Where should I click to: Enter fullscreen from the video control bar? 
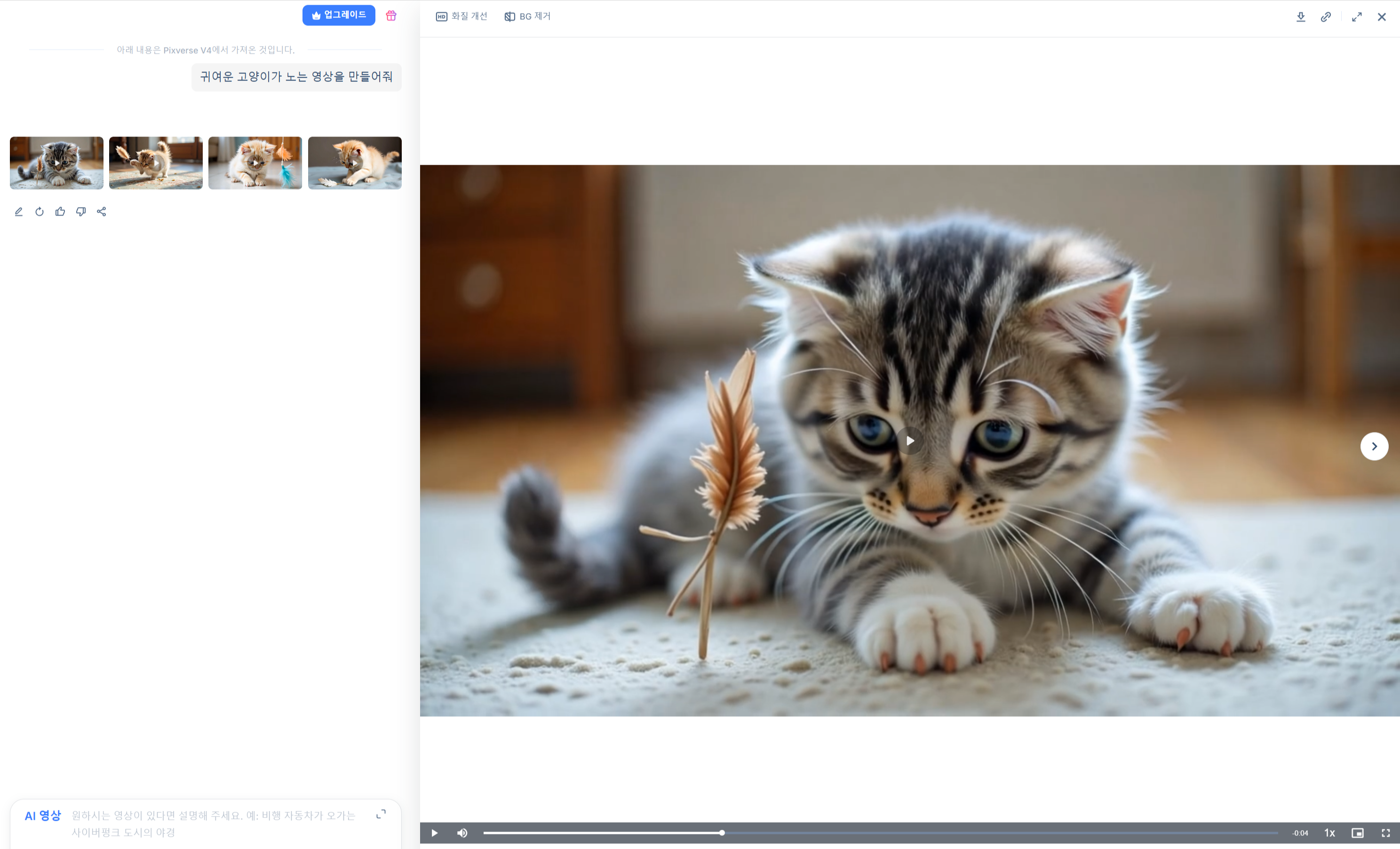1385,833
